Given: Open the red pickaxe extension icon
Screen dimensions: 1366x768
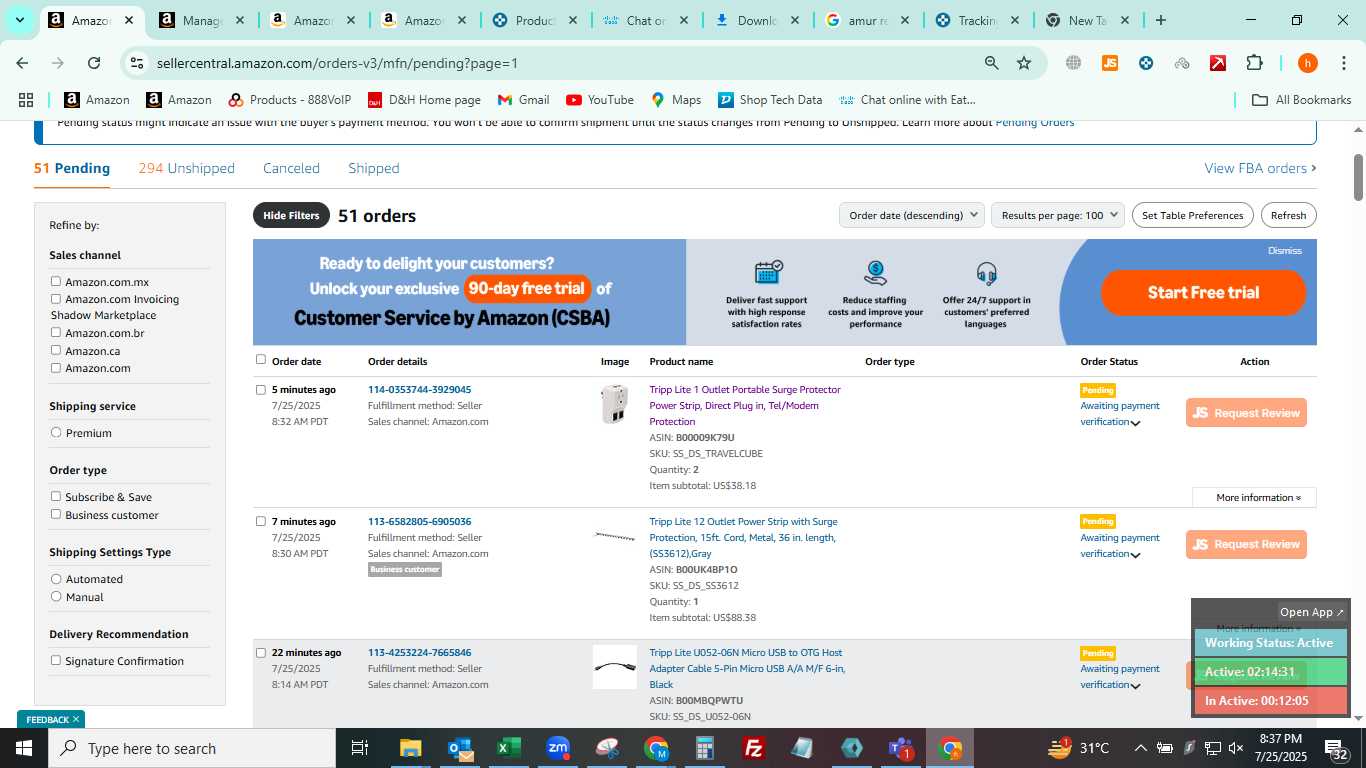Looking at the screenshot, I should [x=1218, y=63].
